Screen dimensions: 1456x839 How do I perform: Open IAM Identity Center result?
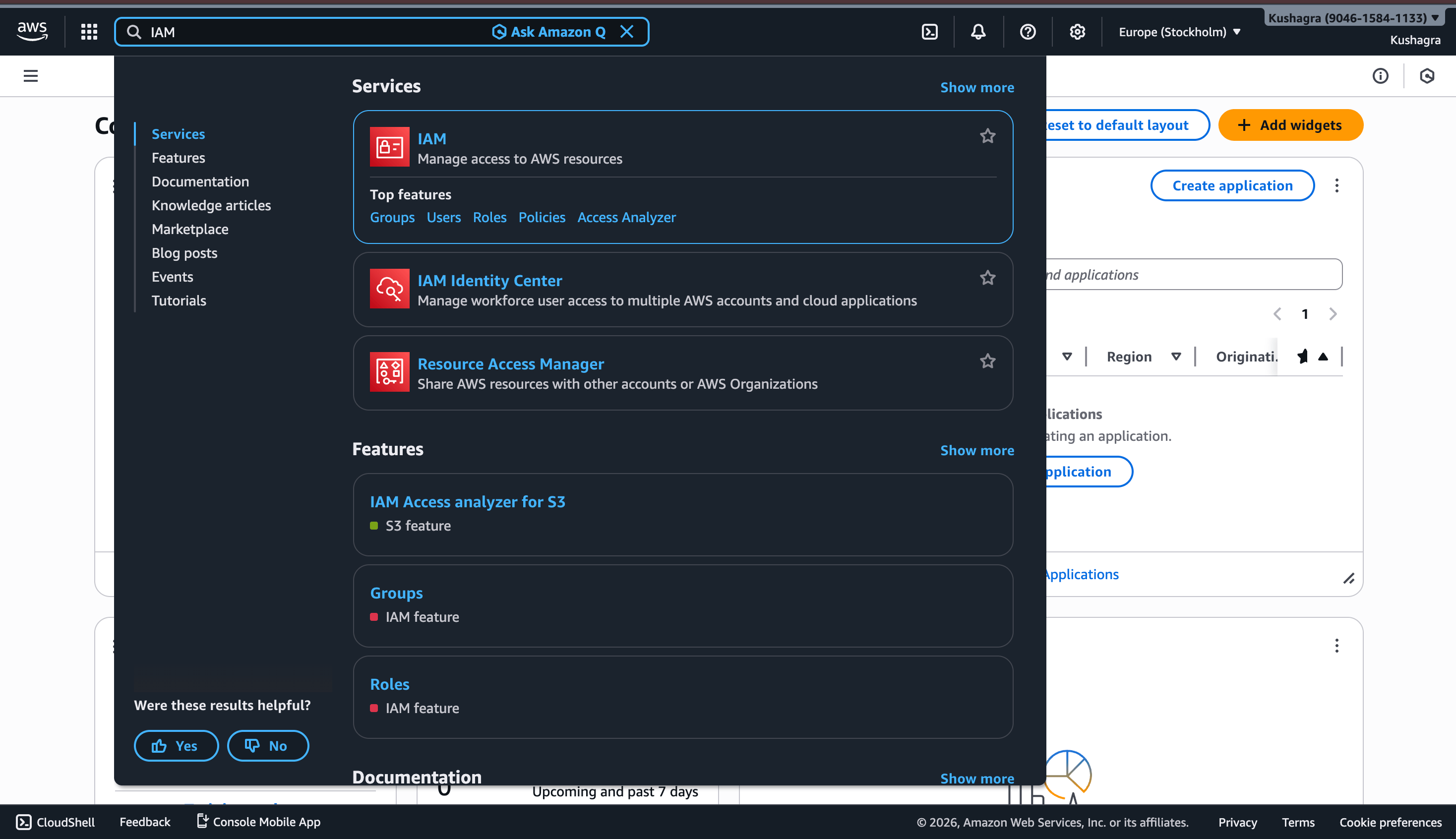click(490, 280)
